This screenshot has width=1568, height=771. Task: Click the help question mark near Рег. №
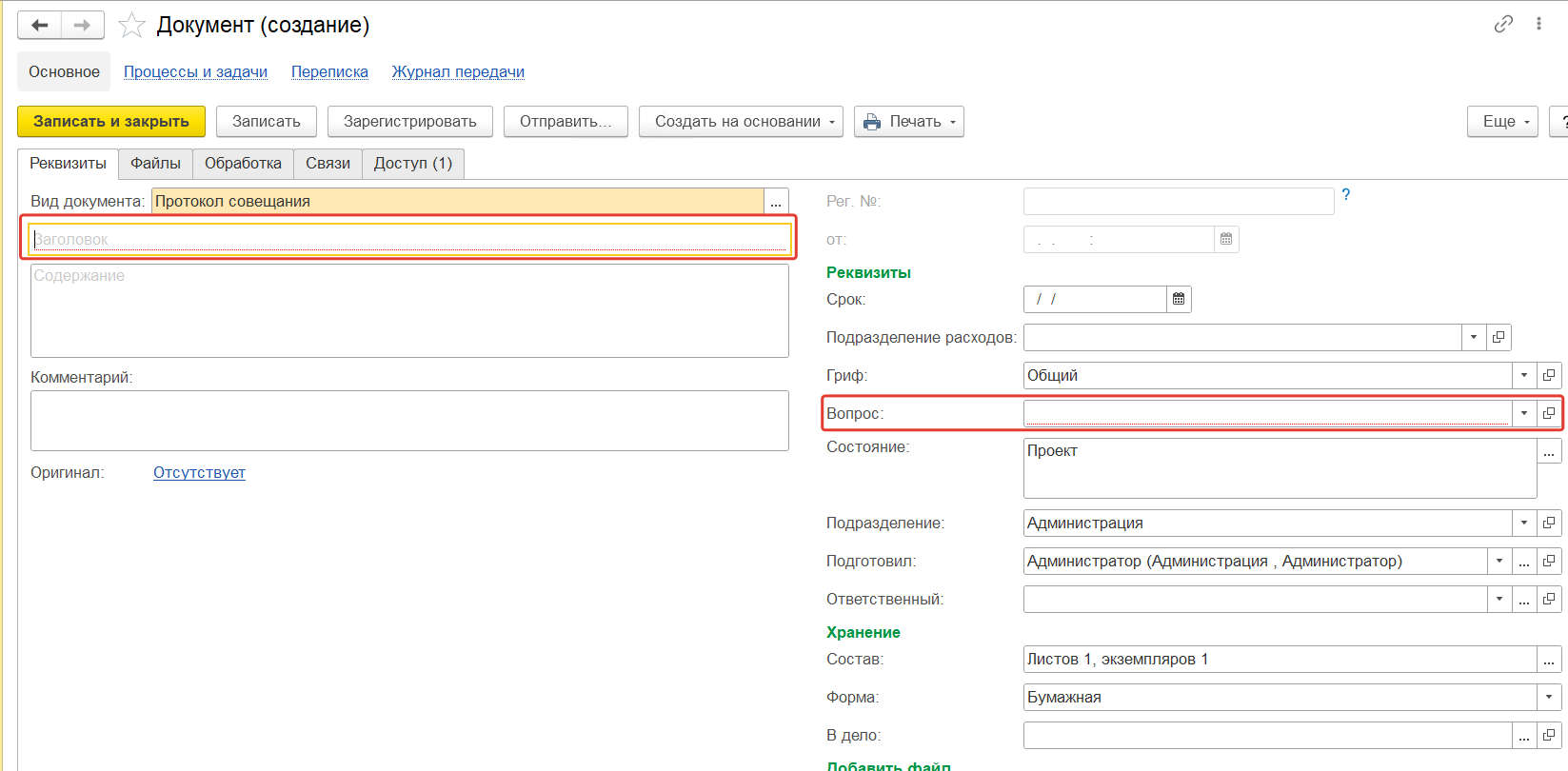pos(1346,194)
